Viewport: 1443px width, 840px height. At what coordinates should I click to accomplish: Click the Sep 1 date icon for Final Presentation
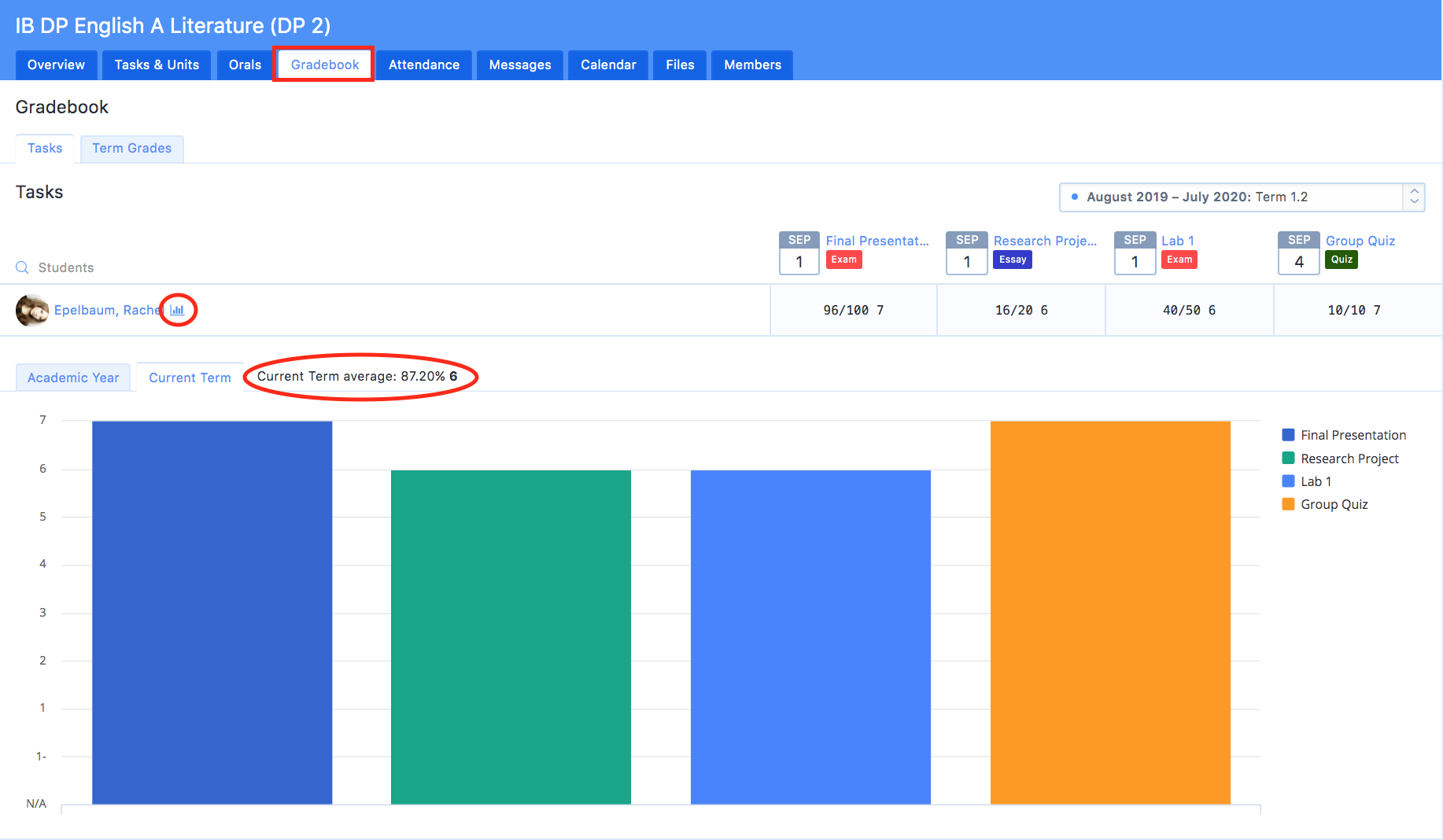coord(799,253)
